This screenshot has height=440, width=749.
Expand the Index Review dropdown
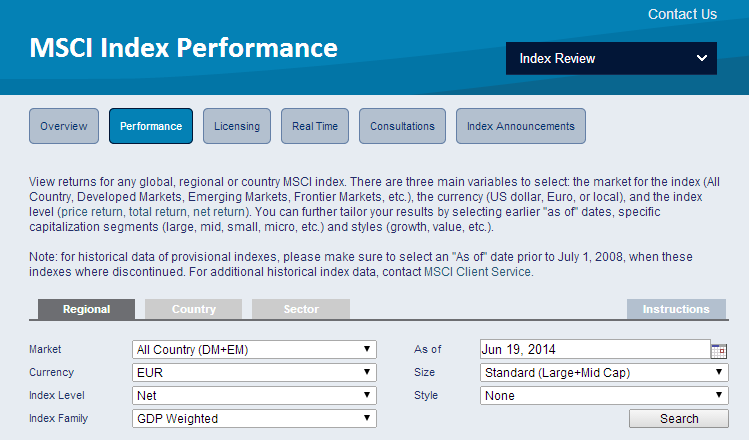(x=611, y=58)
